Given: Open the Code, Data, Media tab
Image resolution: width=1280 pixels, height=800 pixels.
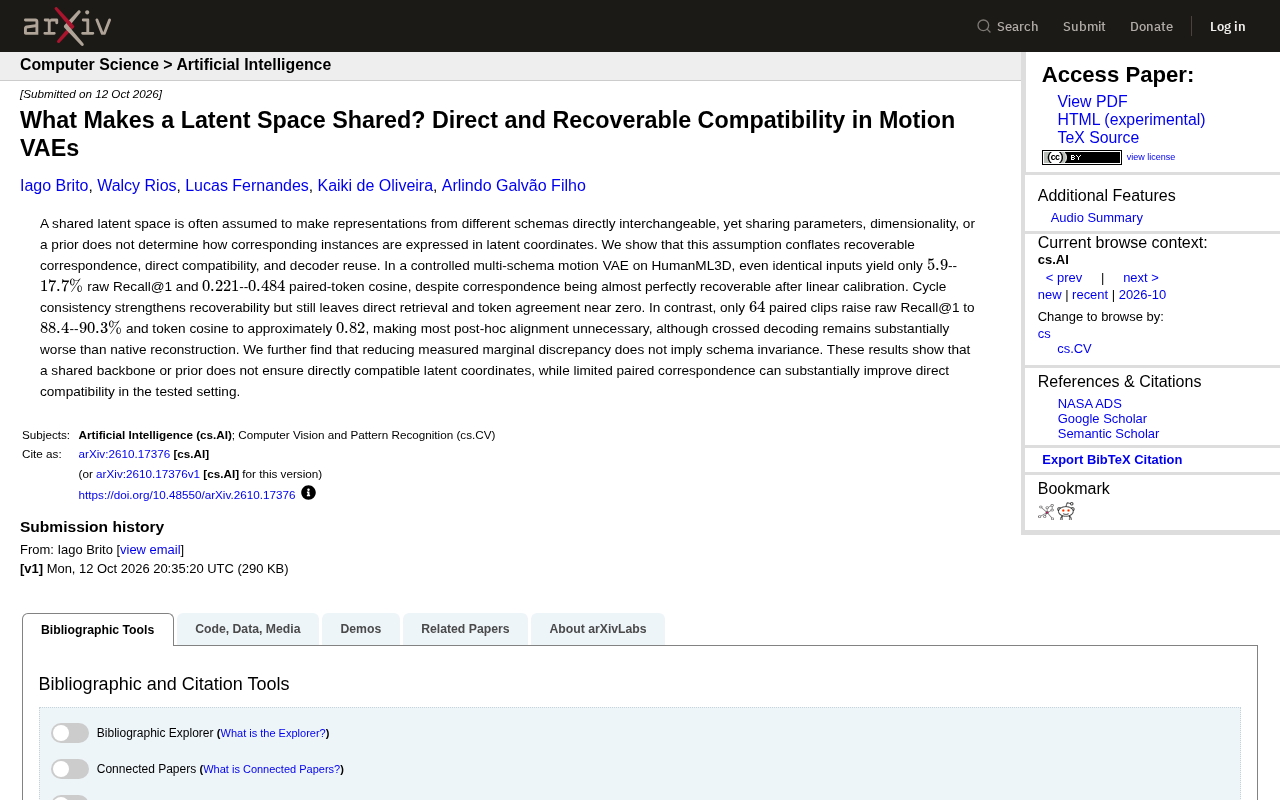Looking at the screenshot, I should point(248,629).
